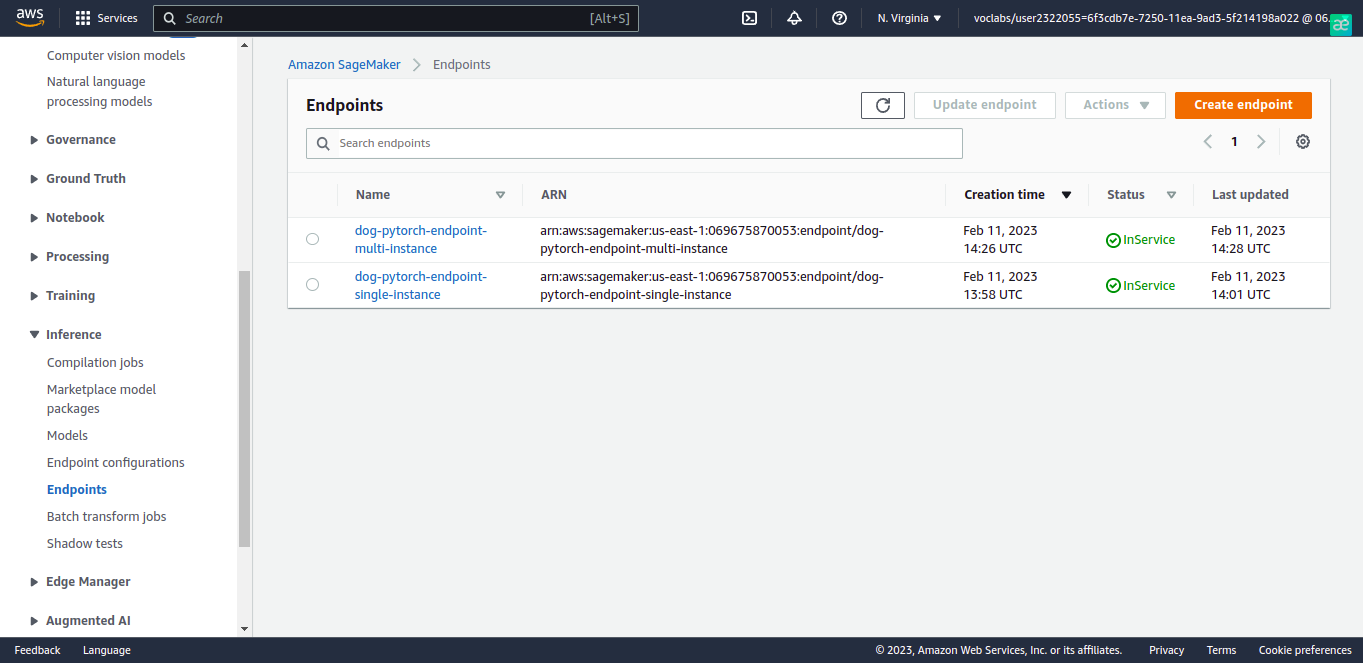The height and width of the screenshot is (663, 1363).
Task: Open the Actions dropdown
Action: 1116,105
